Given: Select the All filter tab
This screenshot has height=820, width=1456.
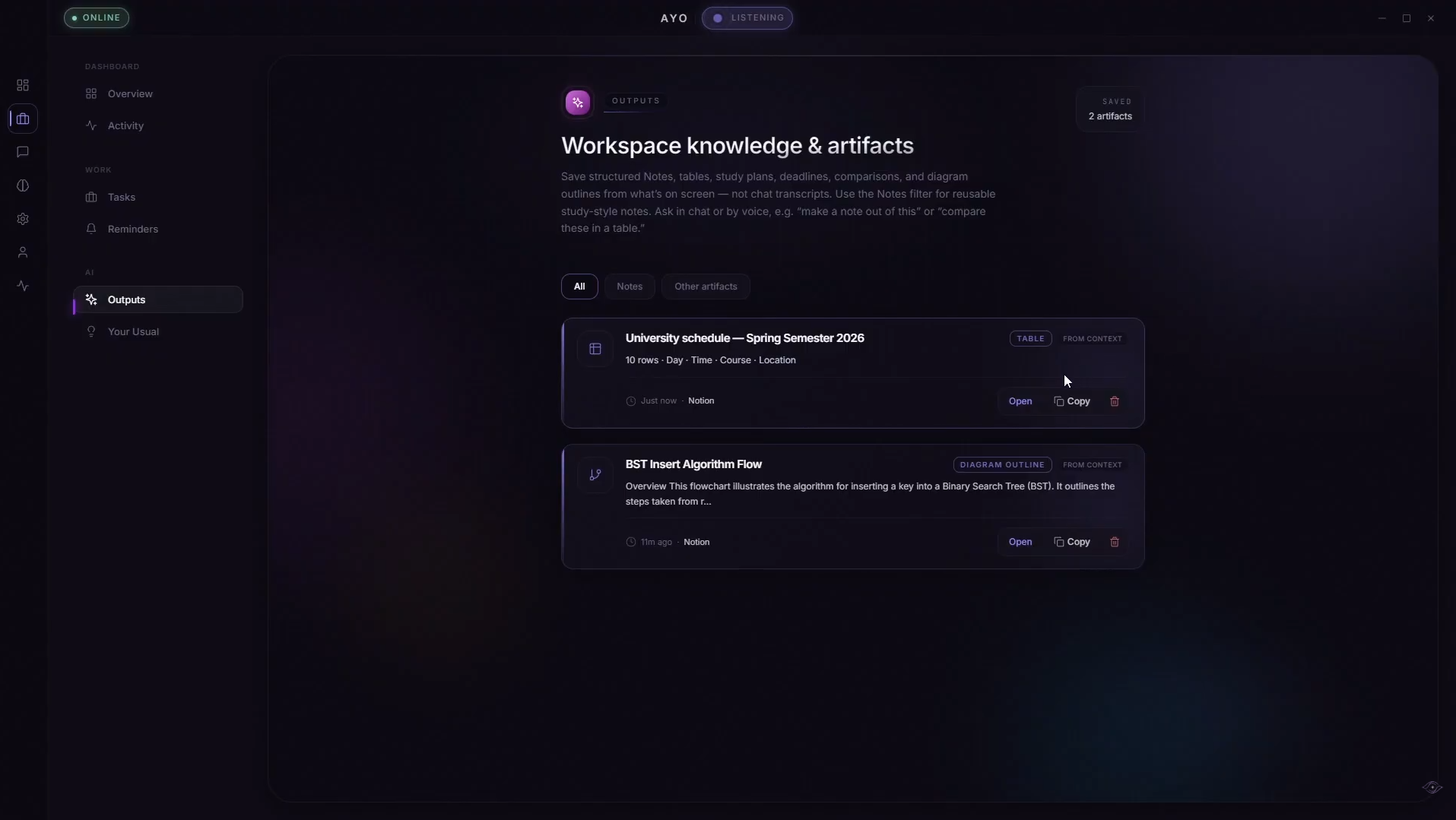Looking at the screenshot, I should 579,287.
